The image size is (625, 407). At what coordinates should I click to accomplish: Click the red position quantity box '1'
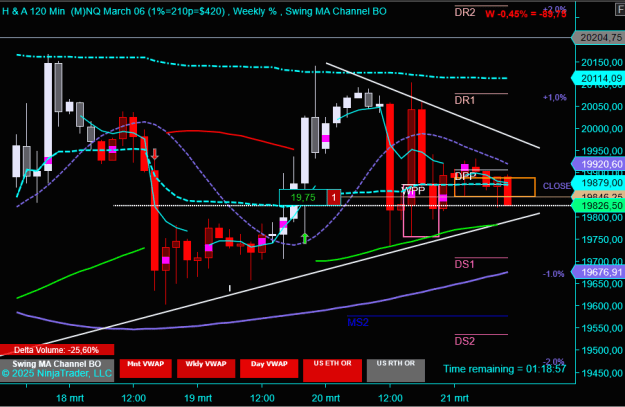334,197
